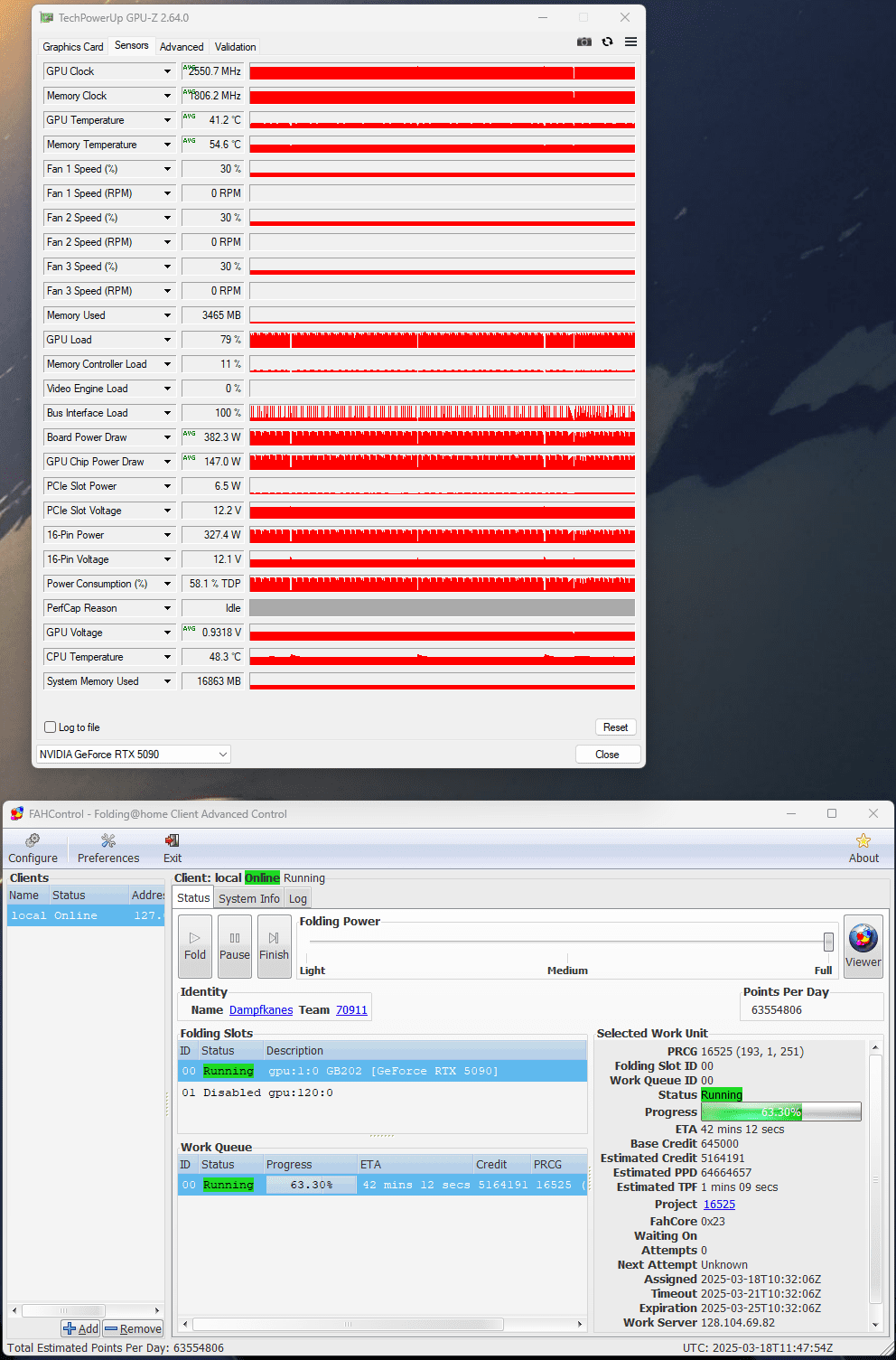
Task: Open the Board Power Draw sensor dropdown
Action: click(167, 437)
